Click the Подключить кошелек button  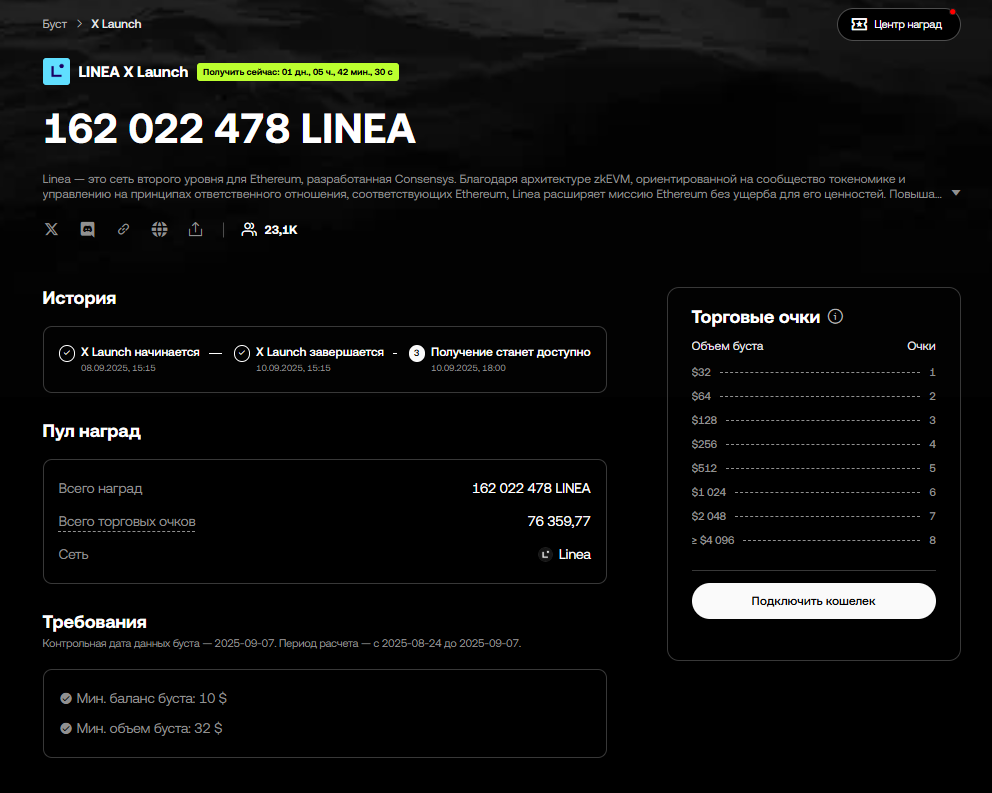[813, 601]
